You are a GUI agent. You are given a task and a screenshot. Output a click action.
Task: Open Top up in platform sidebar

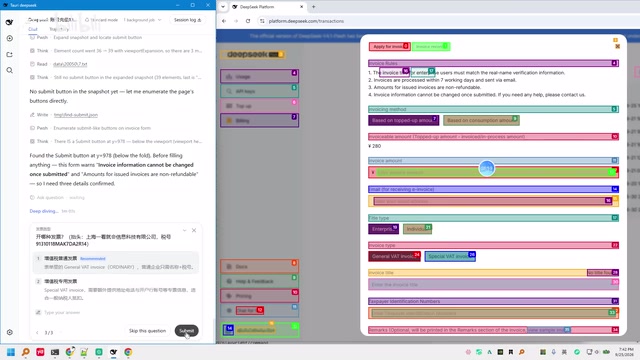tap(260, 106)
